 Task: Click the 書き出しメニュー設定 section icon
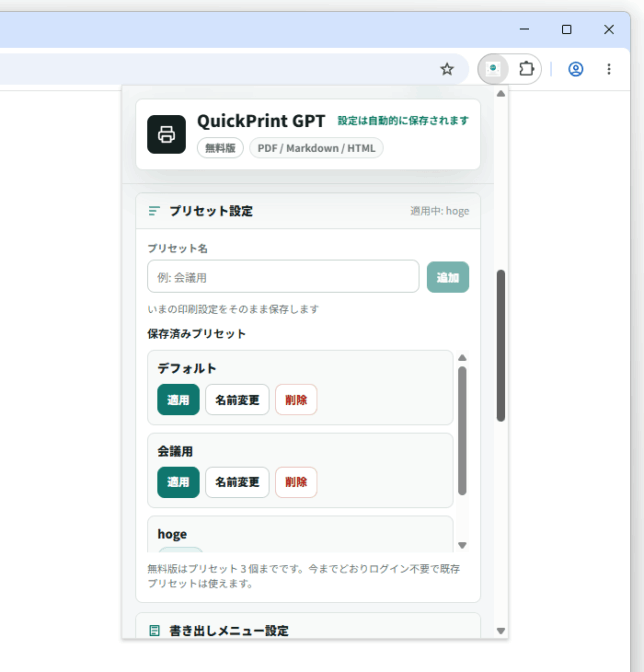click(154, 630)
